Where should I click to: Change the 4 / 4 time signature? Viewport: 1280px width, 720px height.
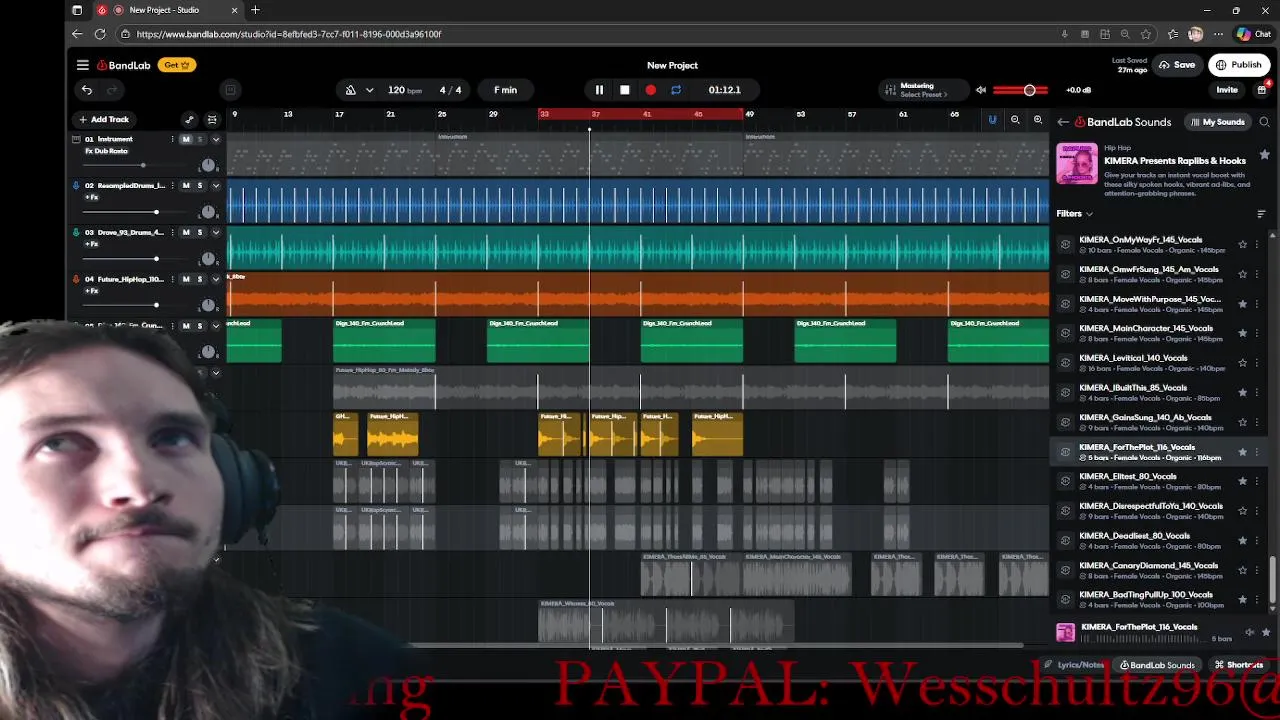coord(451,90)
